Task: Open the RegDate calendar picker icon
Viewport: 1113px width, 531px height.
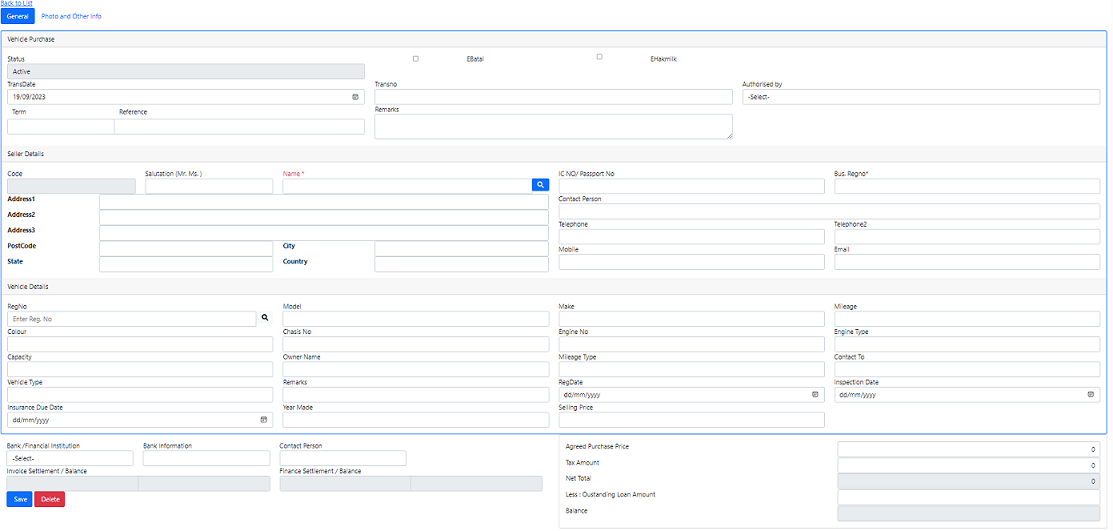Action: (815, 395)
